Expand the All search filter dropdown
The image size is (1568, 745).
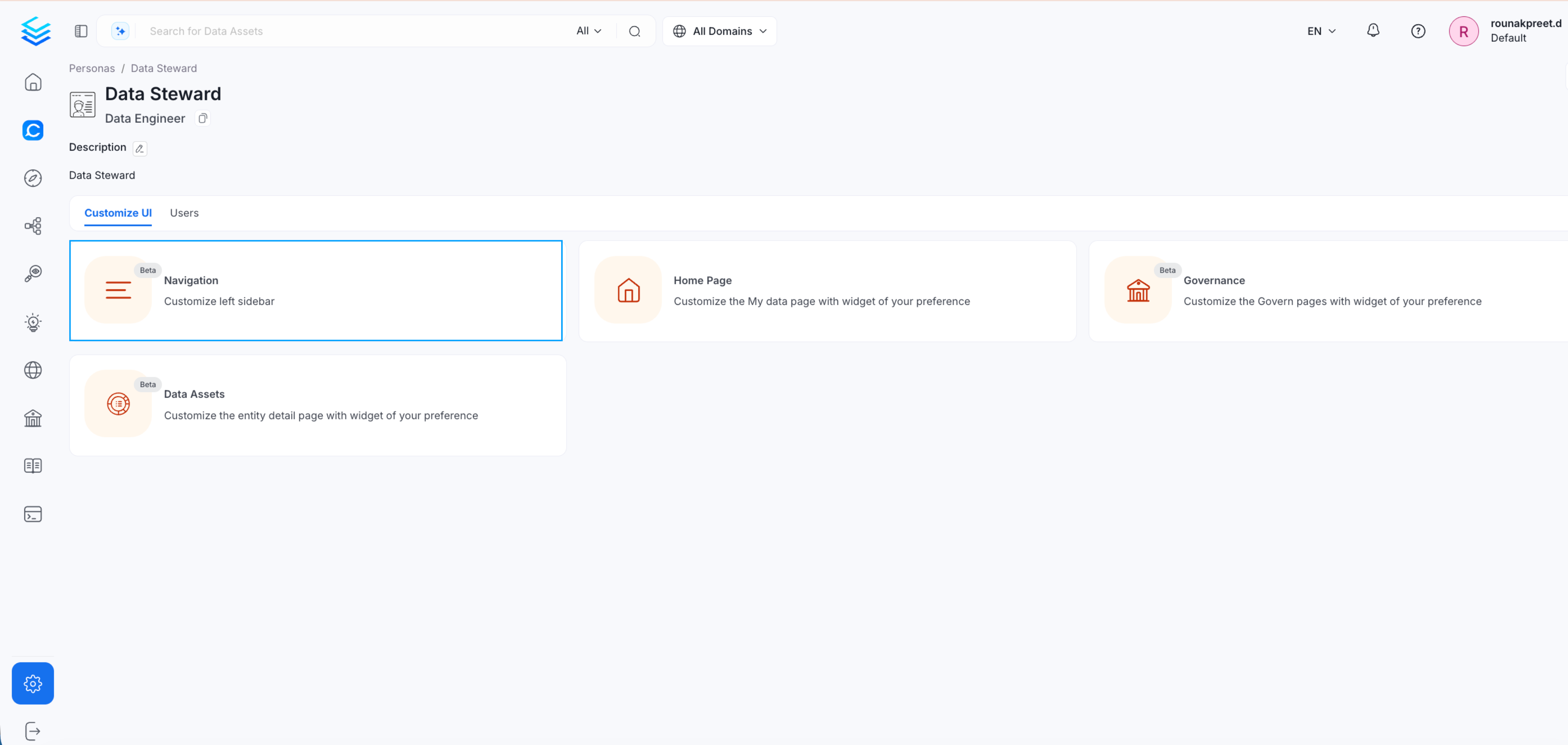coord(588,30)
